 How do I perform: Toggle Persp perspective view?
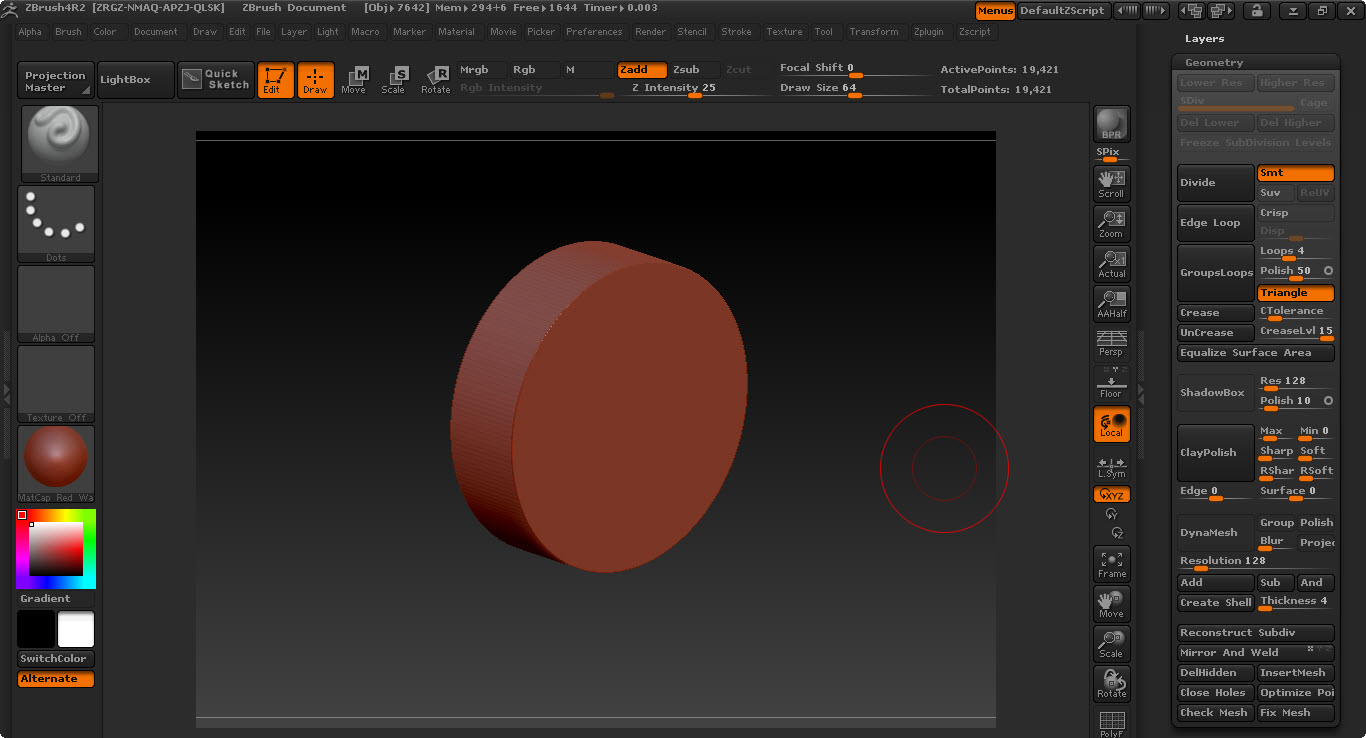tap(1111, 343)
